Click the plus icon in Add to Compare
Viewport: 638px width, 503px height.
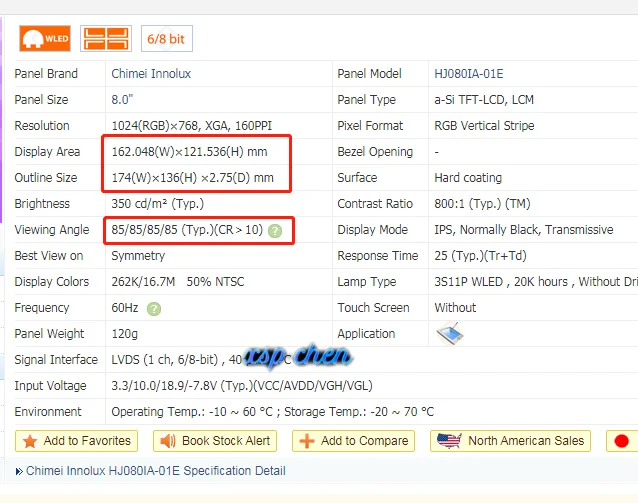point(307,441)
